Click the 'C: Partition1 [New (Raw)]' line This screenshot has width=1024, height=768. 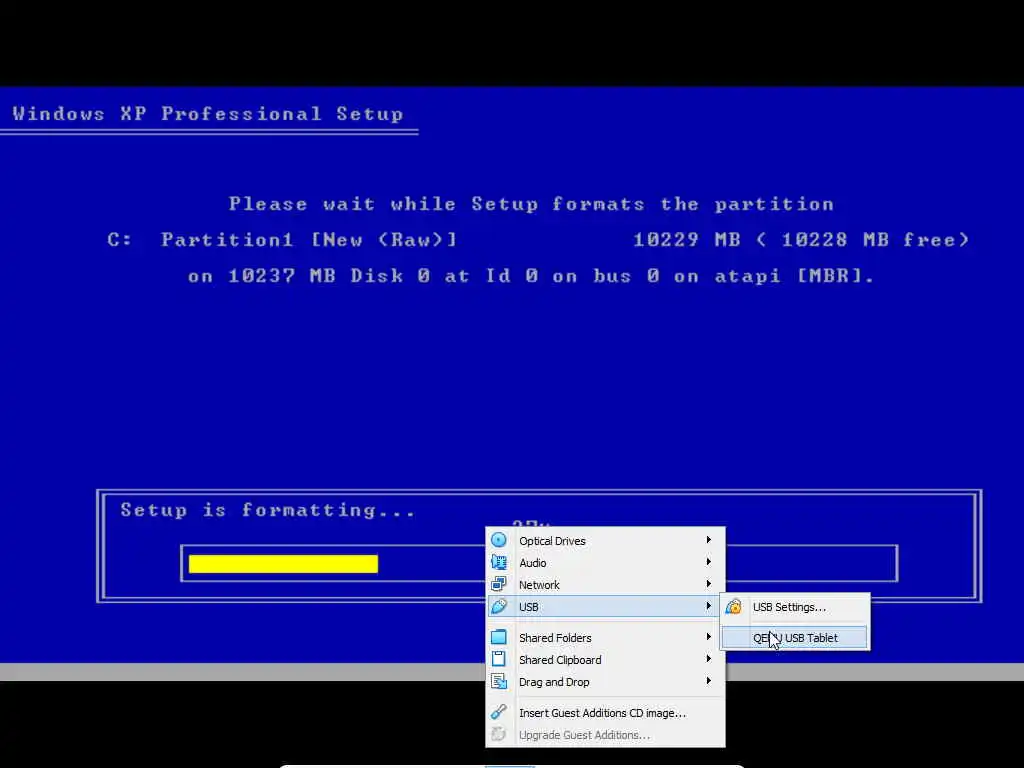[282, 240]
